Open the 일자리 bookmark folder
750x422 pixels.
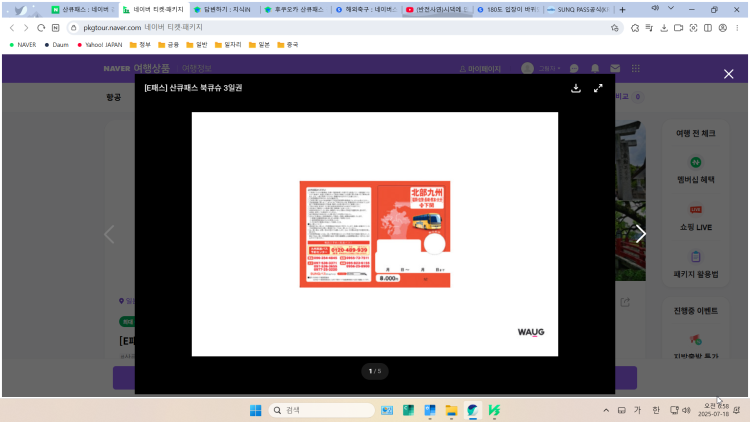[228, 44]
